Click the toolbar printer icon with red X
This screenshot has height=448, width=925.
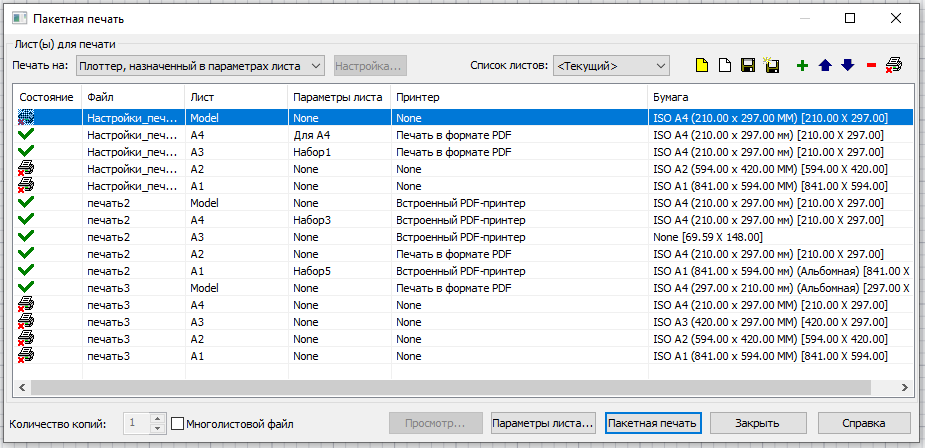pyautogui.click(x=894, y=66)
